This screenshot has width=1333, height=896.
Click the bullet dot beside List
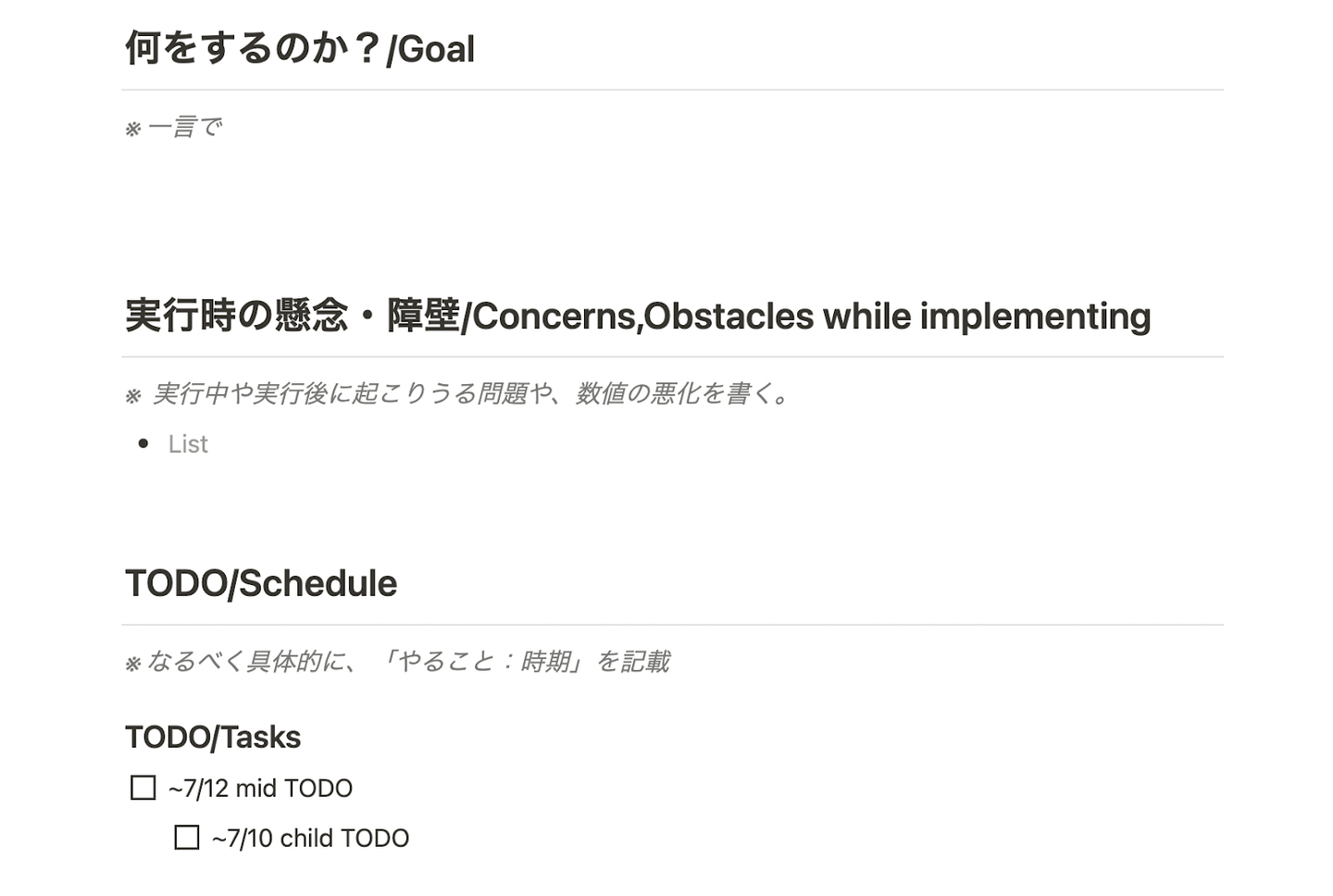[143, 444]
